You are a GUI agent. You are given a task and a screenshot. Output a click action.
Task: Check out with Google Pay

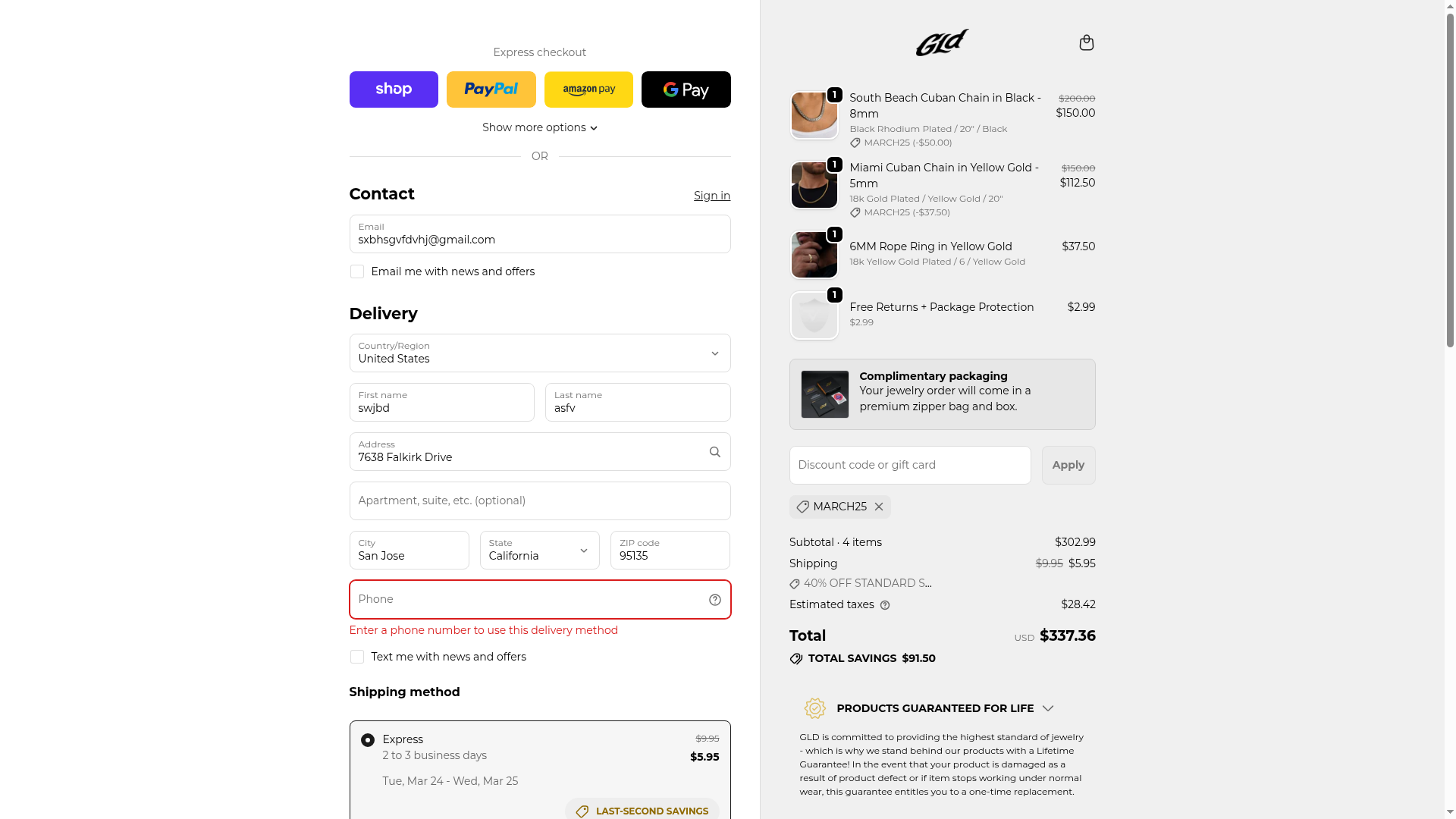(x=686, y=89)
